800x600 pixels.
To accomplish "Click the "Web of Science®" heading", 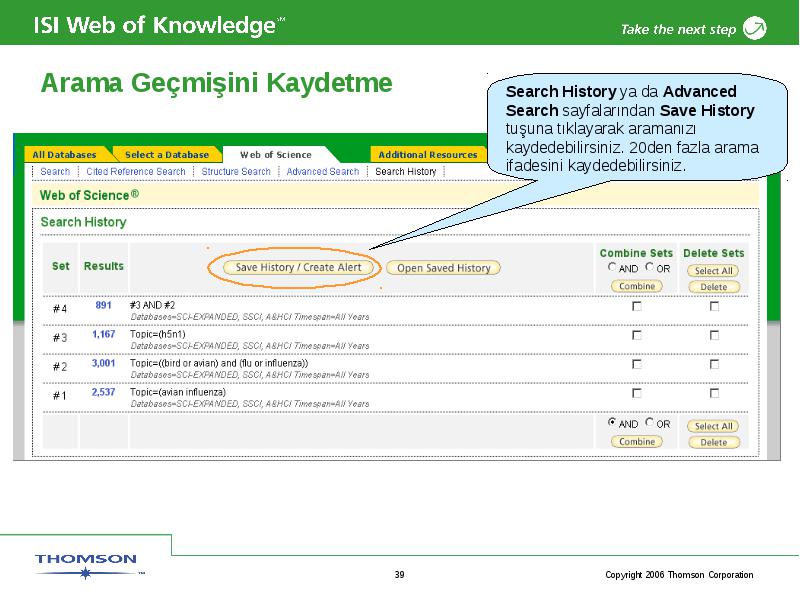I will pos(89,195).
